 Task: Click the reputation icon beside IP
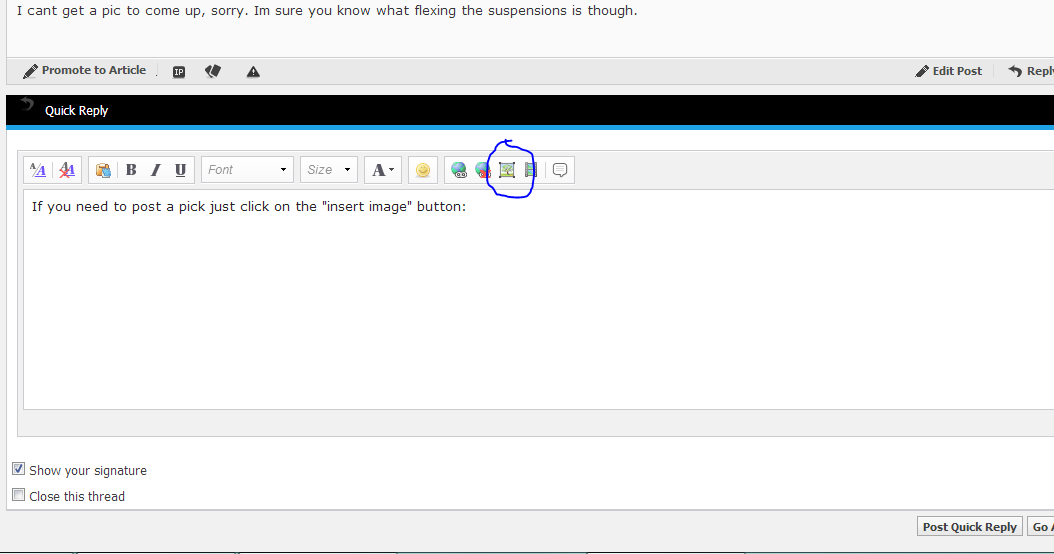[213, 71]
